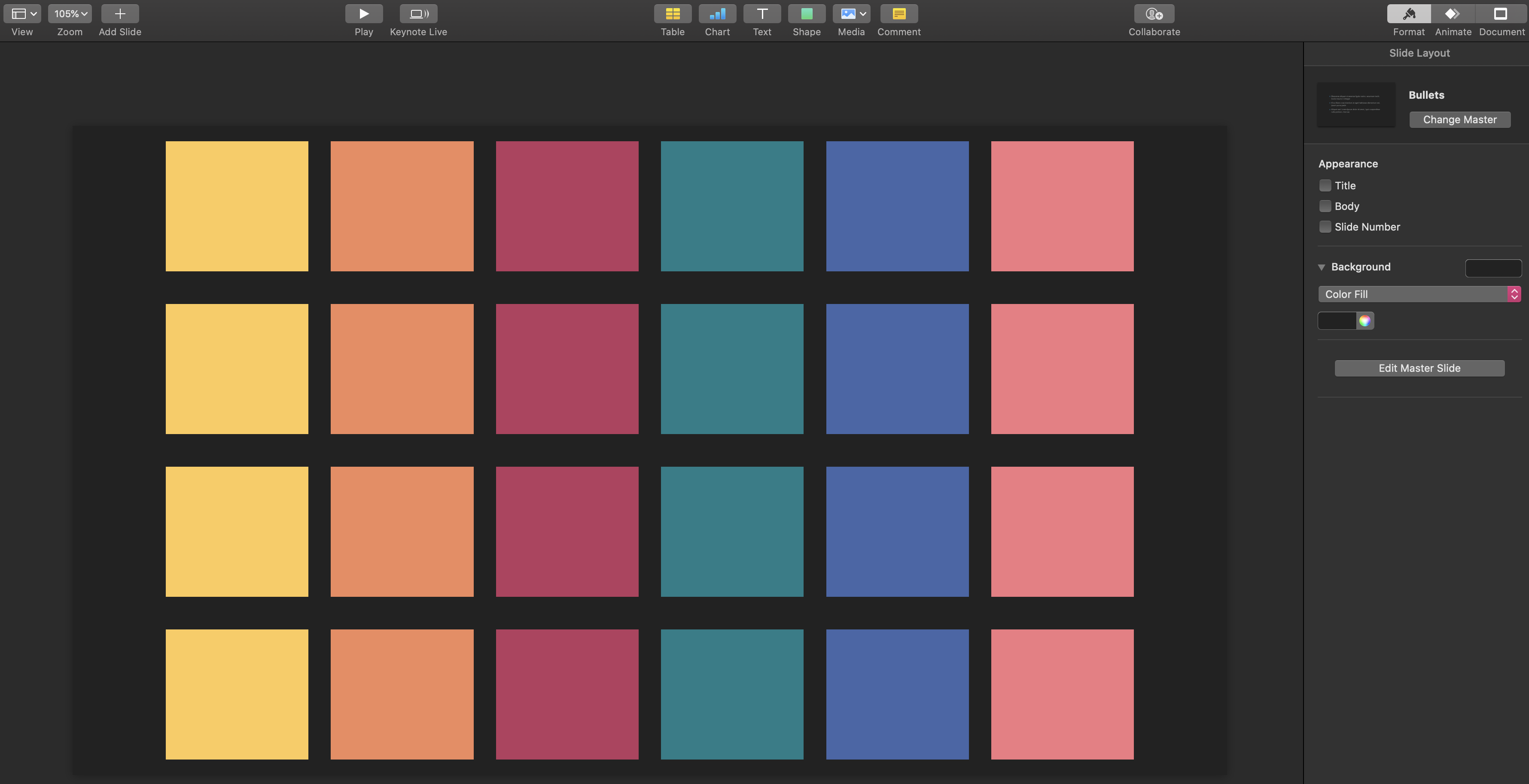Insert a Shape
Viewport: 1529px width, 784px height.
click(807, 14)
